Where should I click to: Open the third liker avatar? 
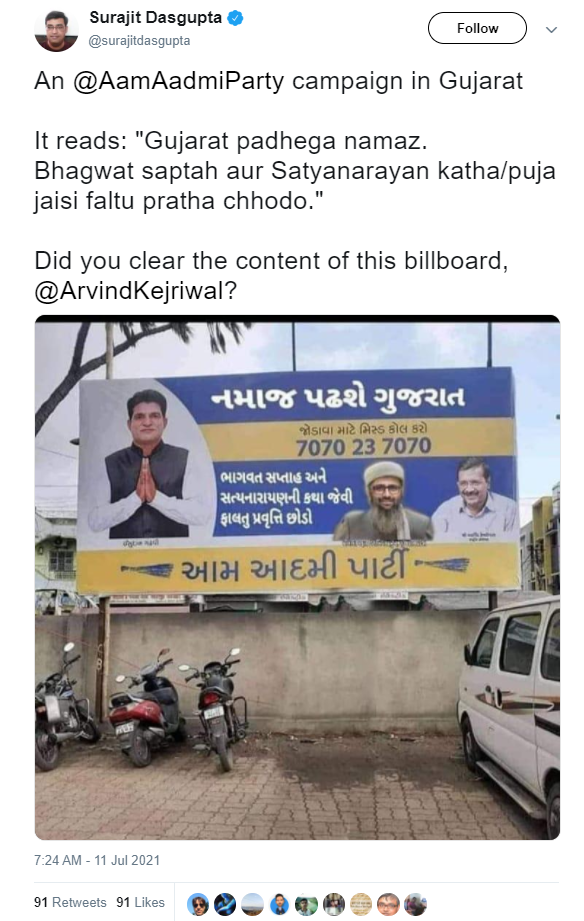(x=252, y=904)
